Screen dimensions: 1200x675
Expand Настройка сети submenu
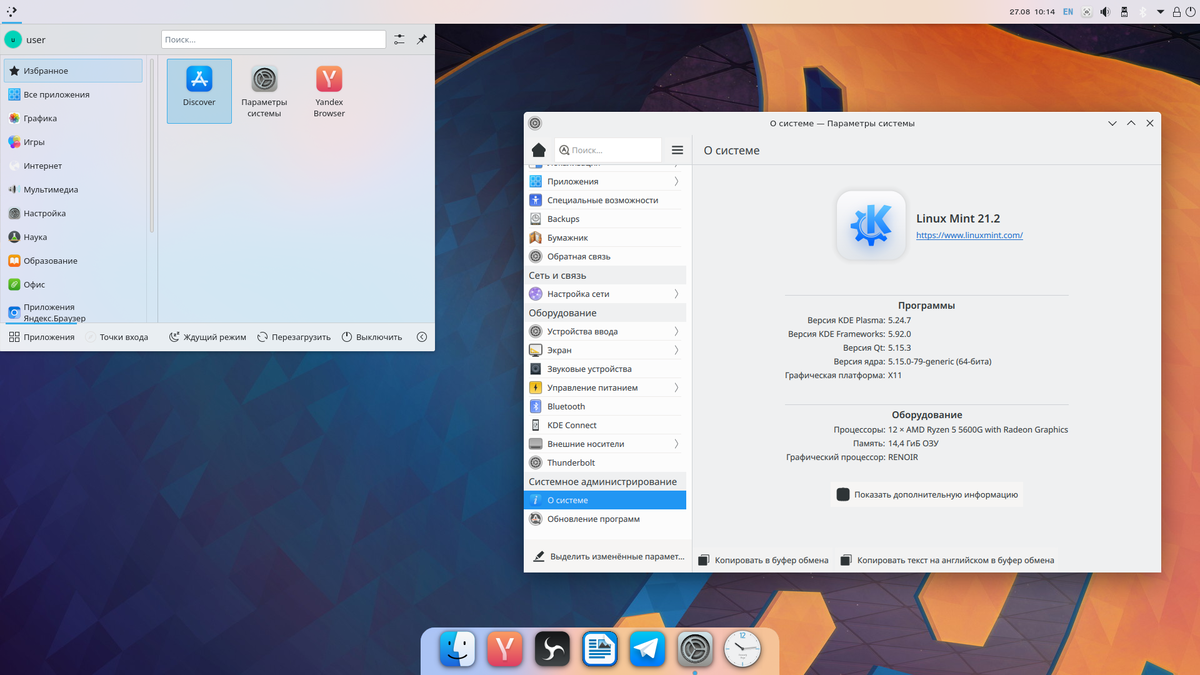676,294
